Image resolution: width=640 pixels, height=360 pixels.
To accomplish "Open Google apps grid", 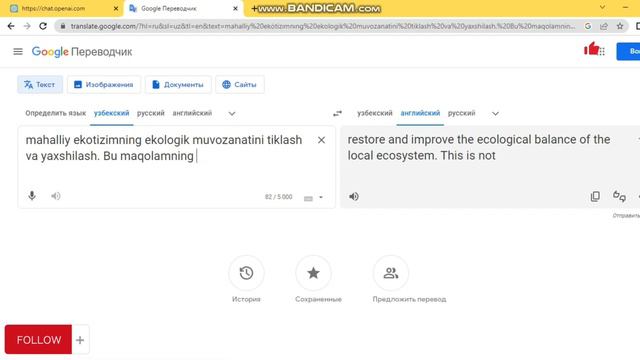I will [x=602, y=51].
